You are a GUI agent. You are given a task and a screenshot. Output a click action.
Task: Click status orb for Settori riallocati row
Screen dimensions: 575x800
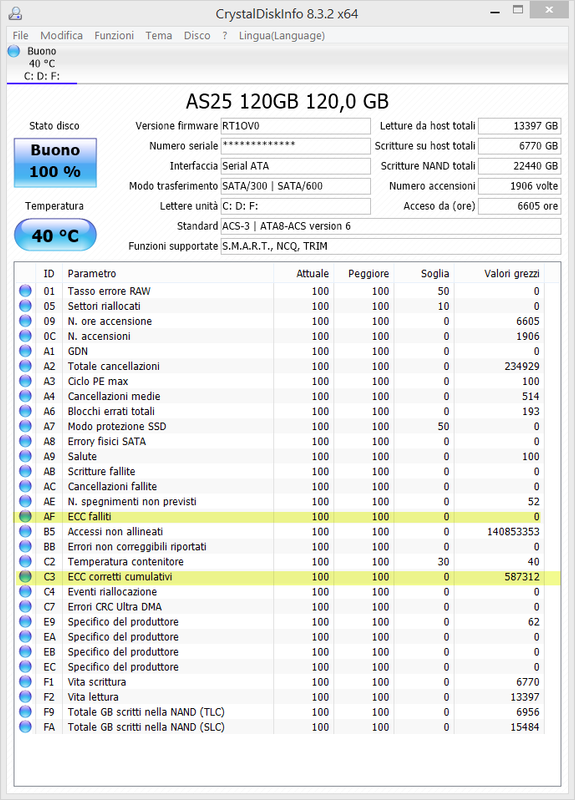coord(25,306)
